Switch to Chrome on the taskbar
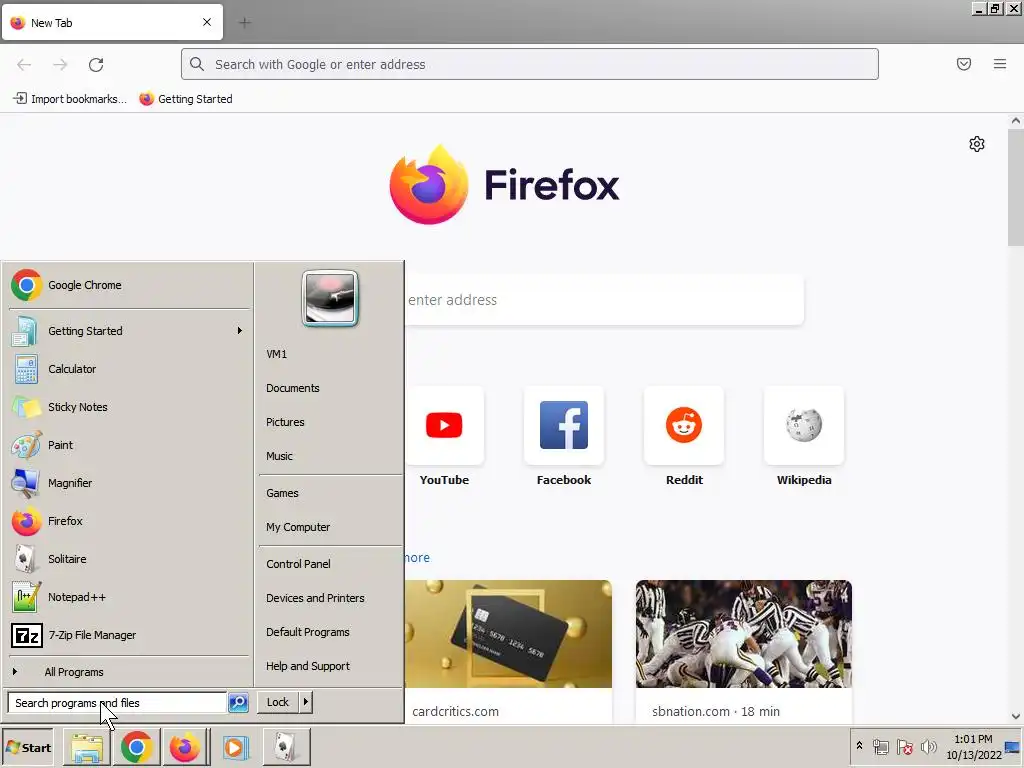Screen dimensions: 1024x768 coord(136,747)
